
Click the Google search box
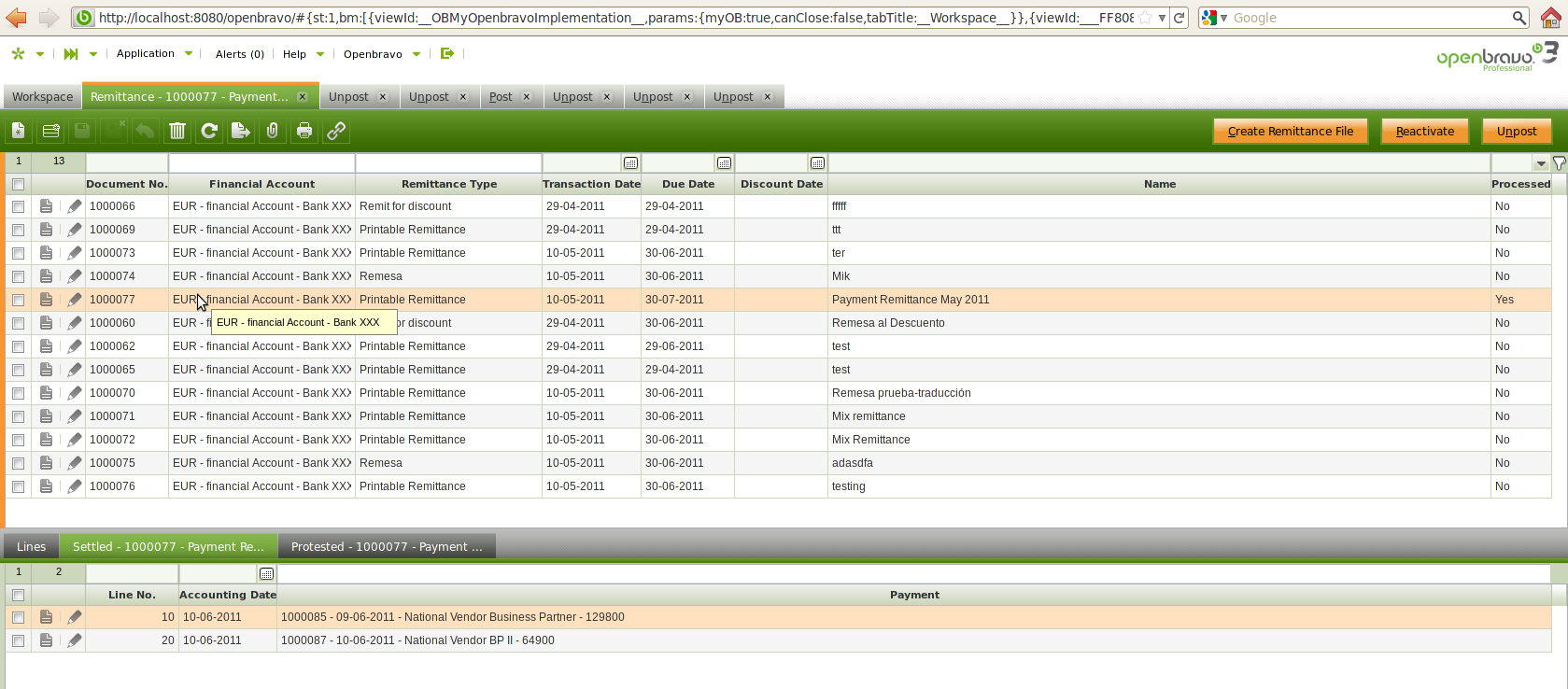1370,18
